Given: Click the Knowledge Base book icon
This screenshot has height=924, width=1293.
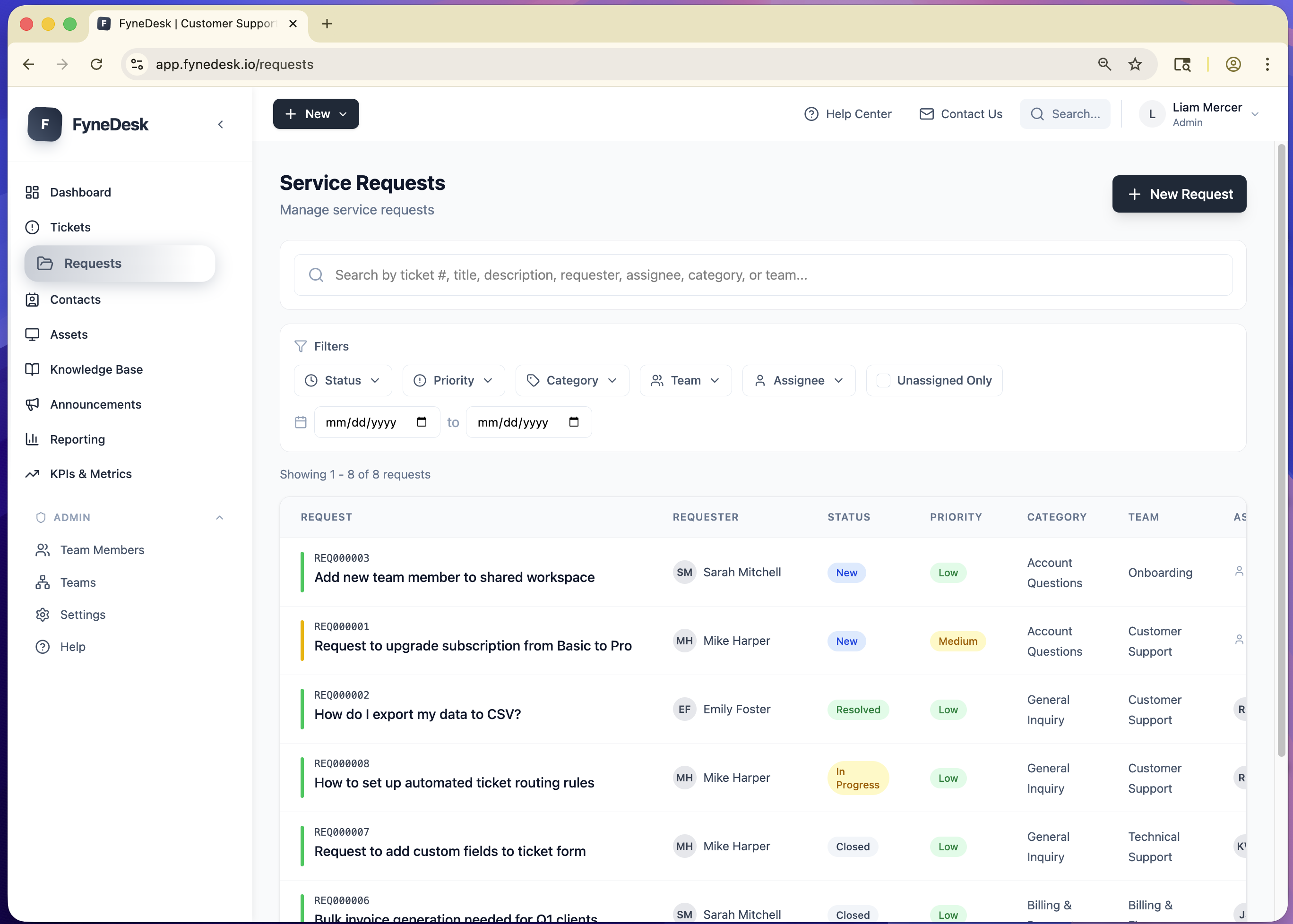Looking at the screenshot, I should 33,369.
